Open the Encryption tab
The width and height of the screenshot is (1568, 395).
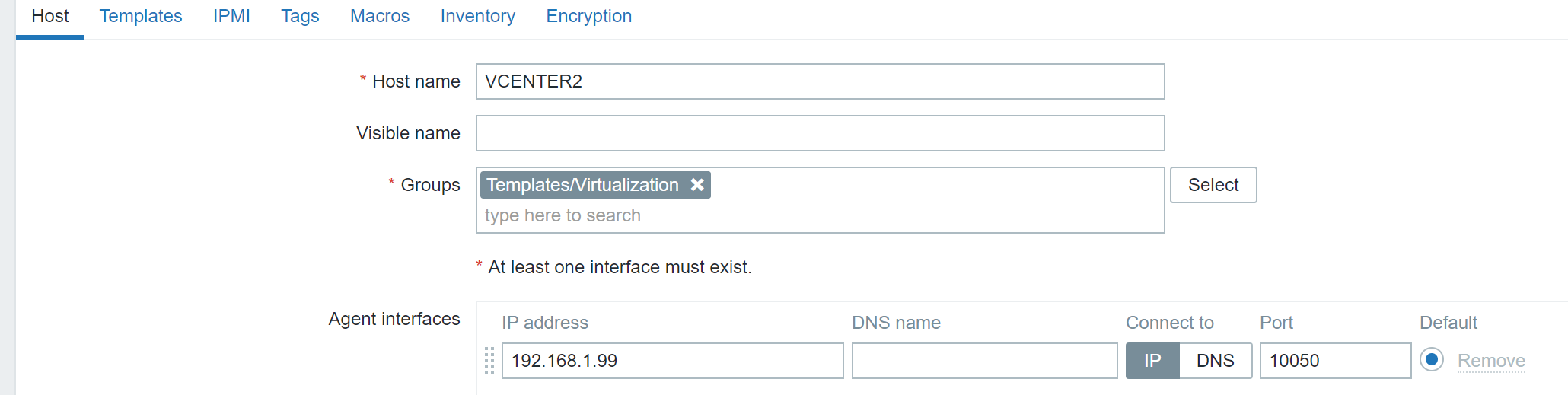[x=588, y=16]
